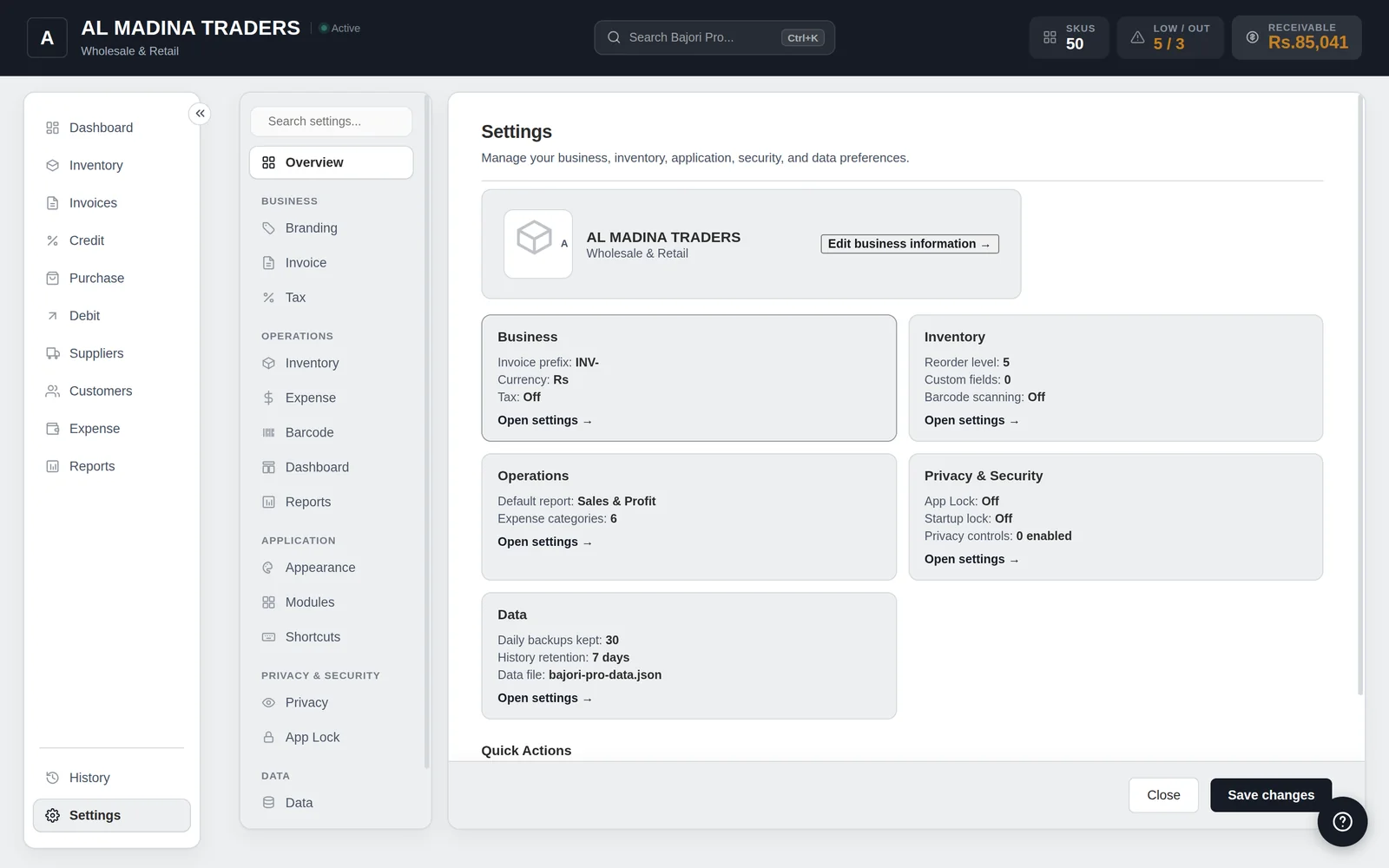Click the business logo box thumbnail

pos(537,244)
